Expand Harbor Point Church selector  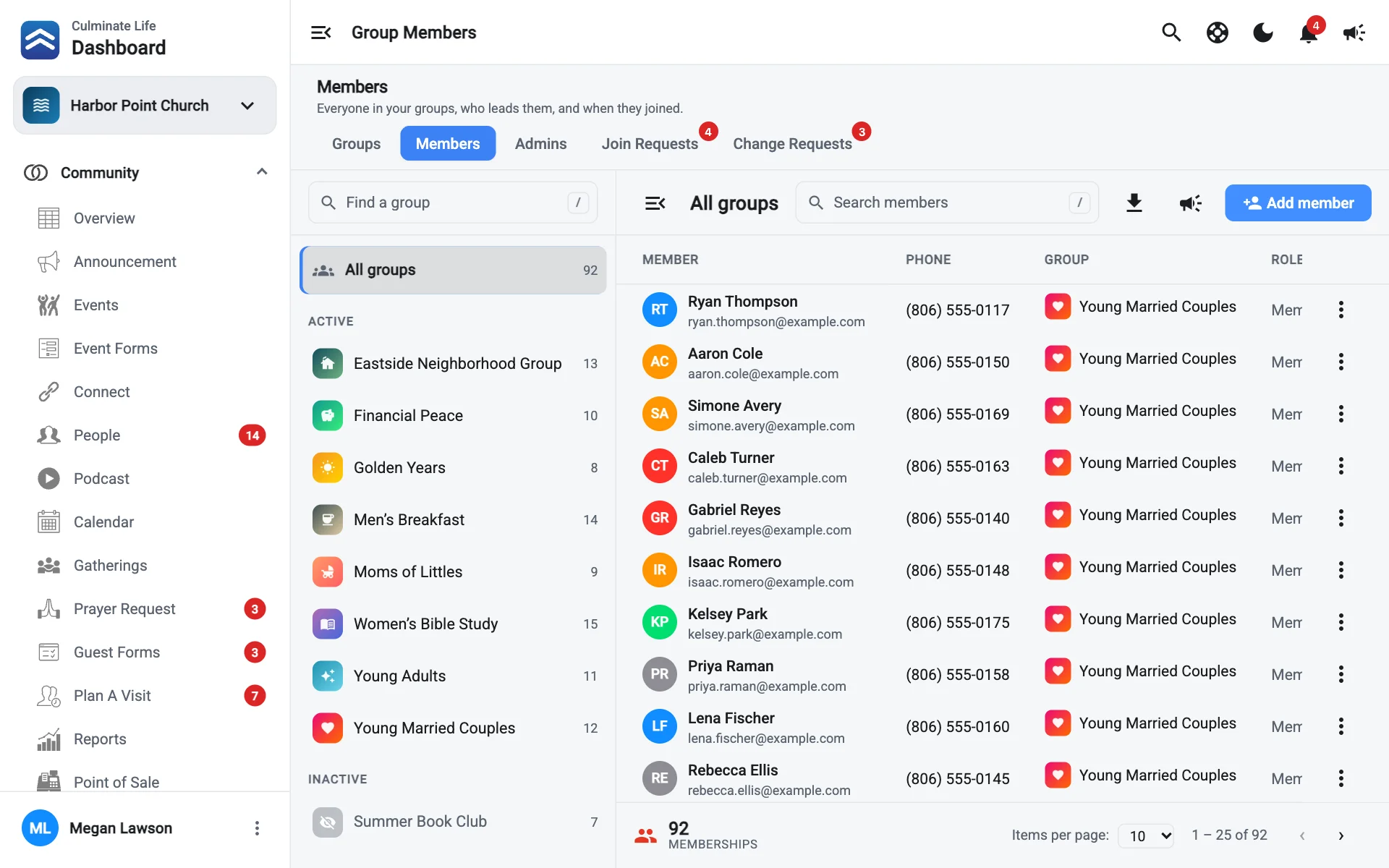(x=145, y=106)
